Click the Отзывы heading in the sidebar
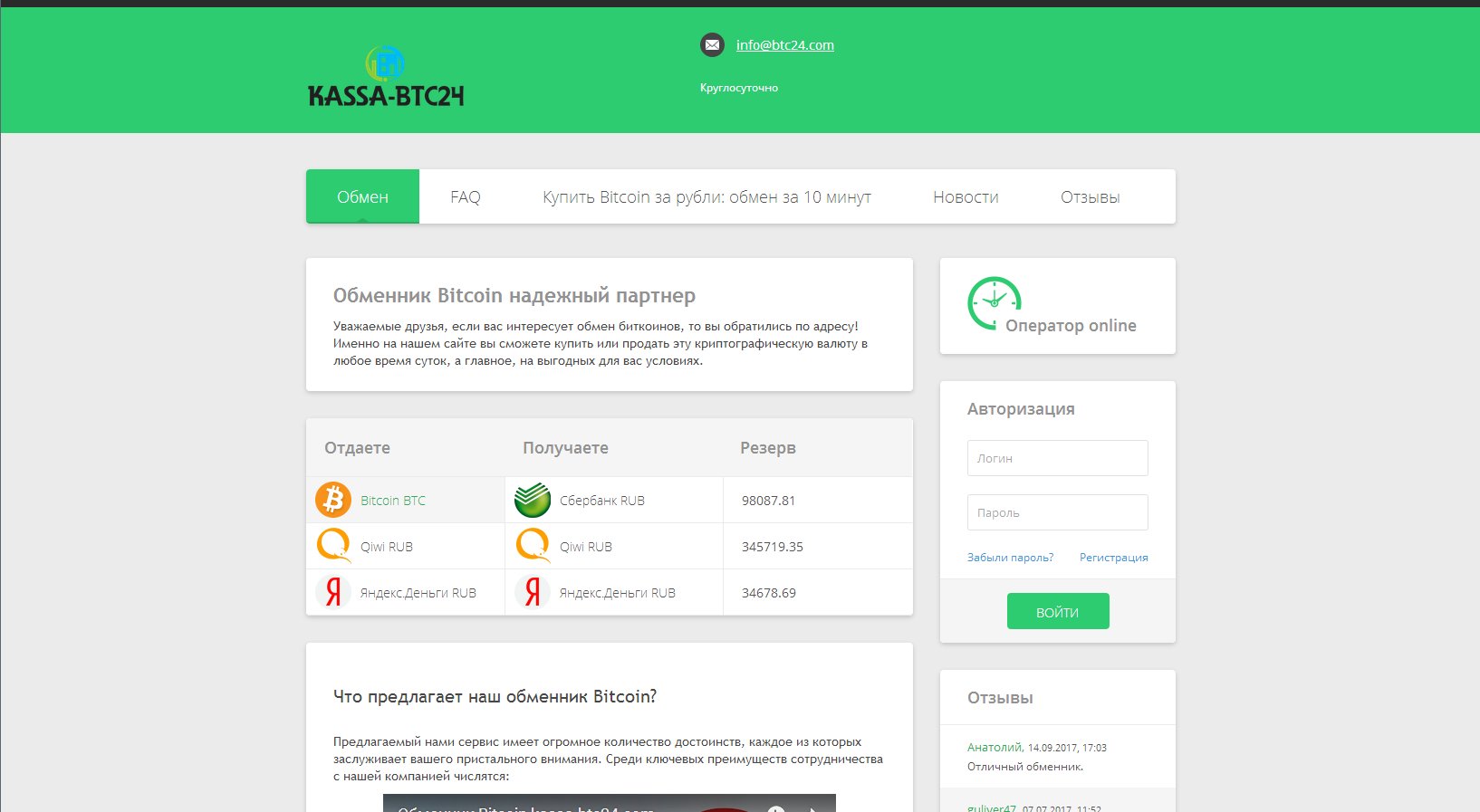This screenshot has height=812, width=1480. tap(1000, 698)
